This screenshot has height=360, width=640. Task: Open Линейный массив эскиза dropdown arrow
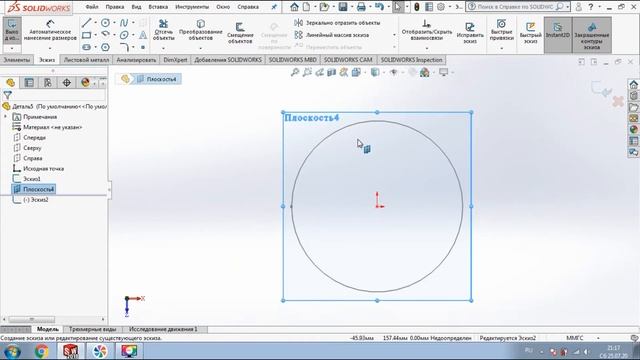point(394,35)
